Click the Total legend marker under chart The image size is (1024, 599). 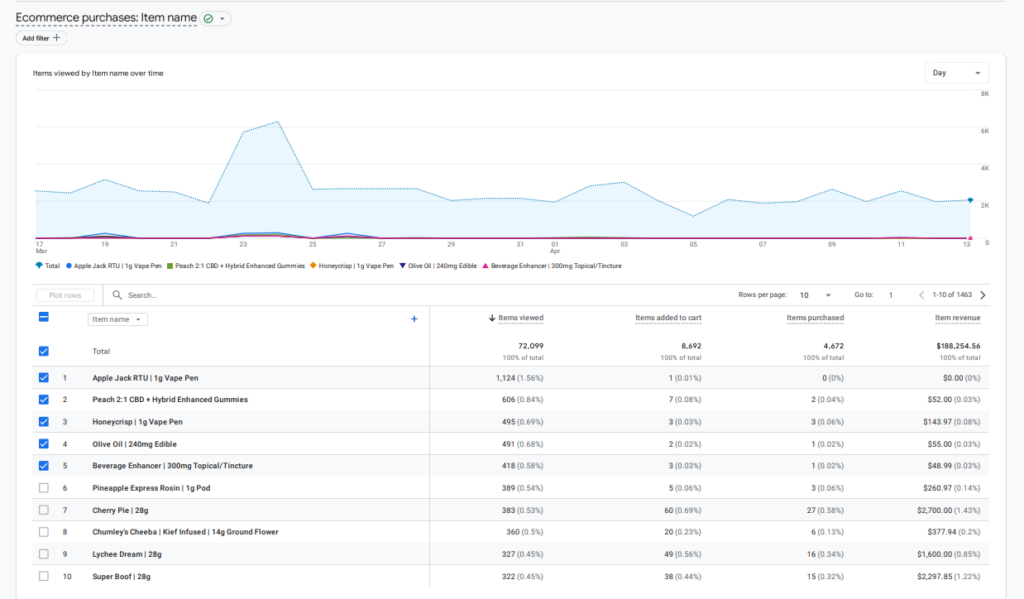[x=39, y=266]
